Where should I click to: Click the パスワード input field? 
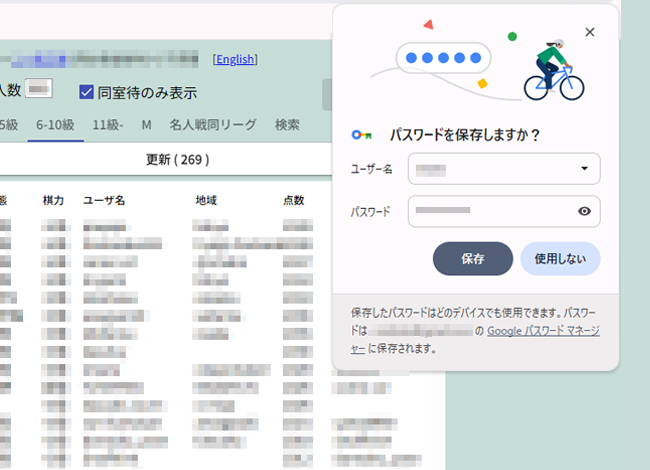point(490,211)
